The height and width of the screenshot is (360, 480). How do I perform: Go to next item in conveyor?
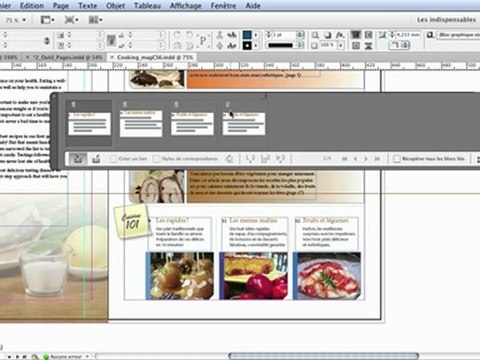click(x=366, y=159)
